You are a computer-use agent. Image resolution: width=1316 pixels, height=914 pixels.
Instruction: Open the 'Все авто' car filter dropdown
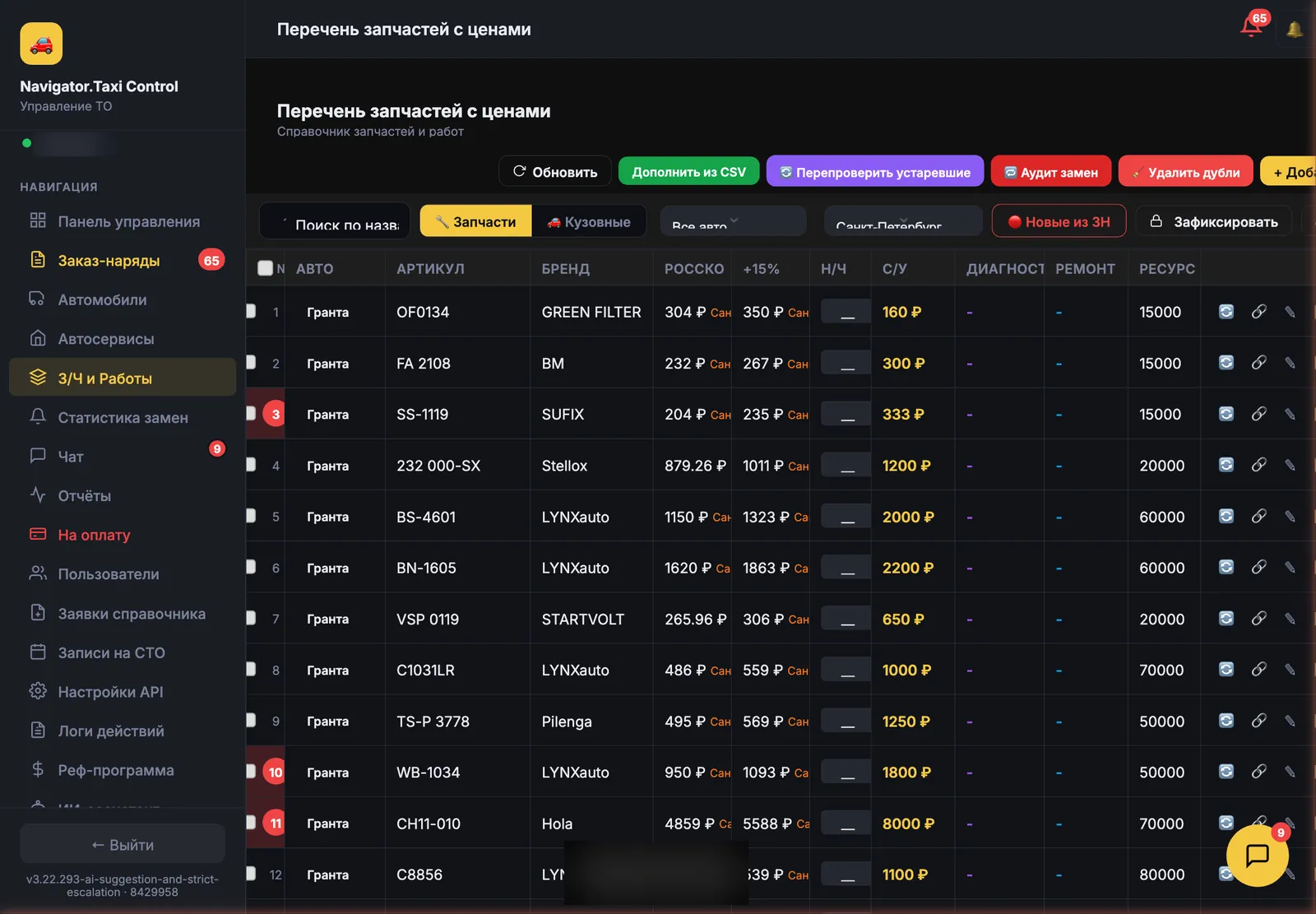click(x=733, y=221)
